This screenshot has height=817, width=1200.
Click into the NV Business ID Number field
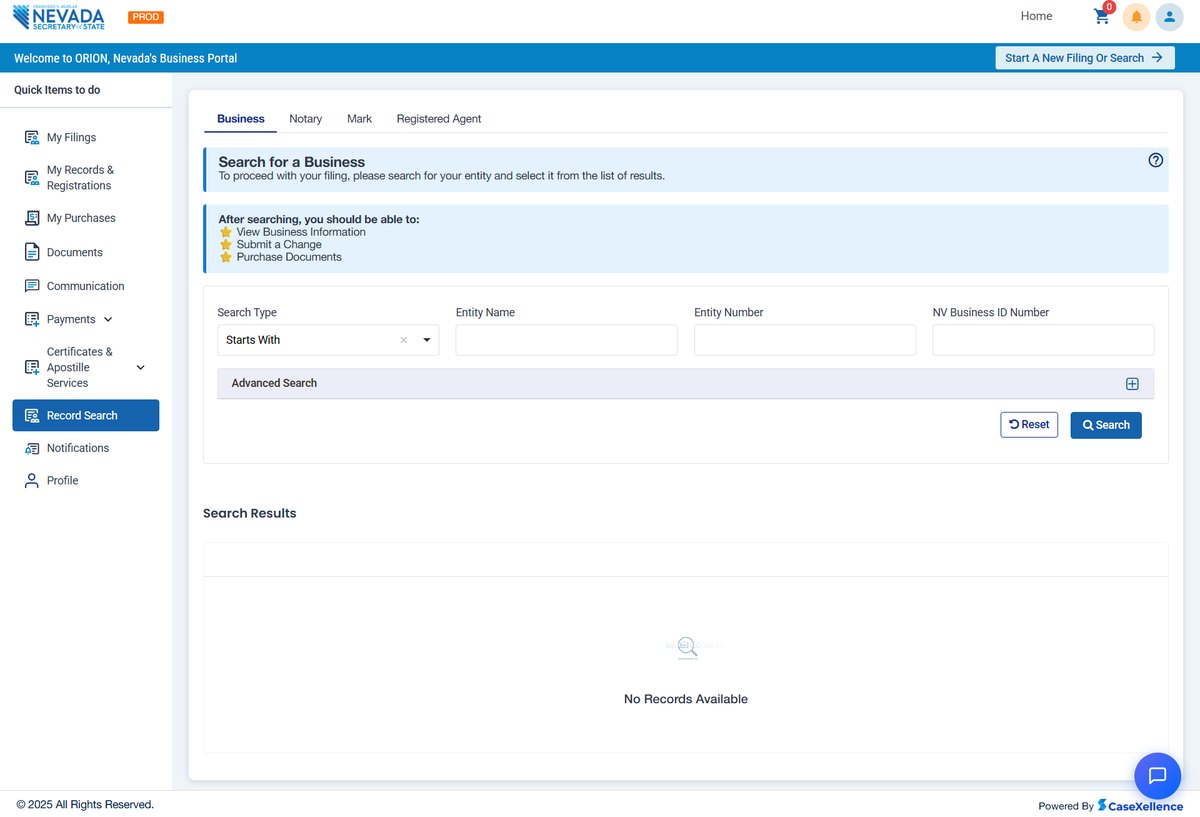coord(1043,340)
